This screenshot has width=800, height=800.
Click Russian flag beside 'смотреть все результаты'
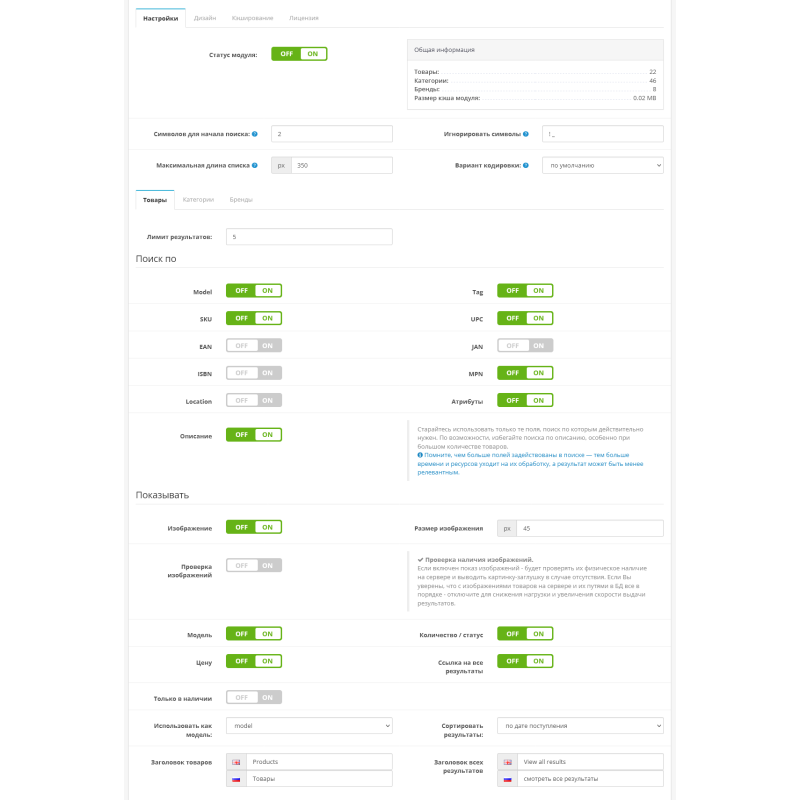coord(508,778)
